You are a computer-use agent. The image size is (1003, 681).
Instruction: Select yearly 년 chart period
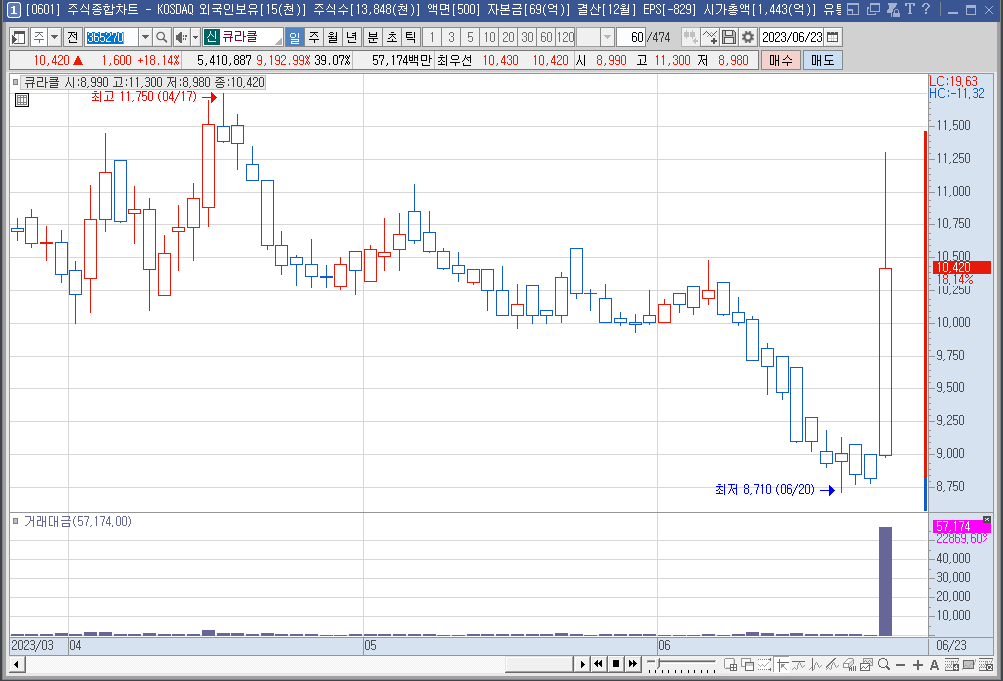click(352, 38)
